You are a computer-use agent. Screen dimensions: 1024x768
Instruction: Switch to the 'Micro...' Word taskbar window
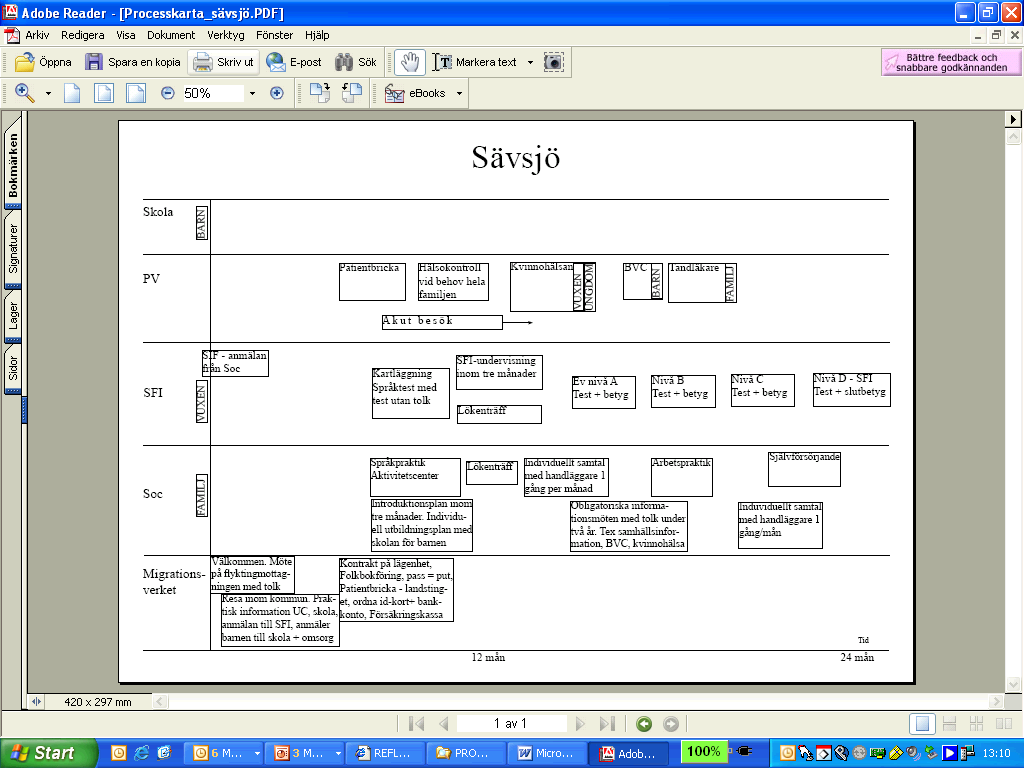click(x=546, y=753)
